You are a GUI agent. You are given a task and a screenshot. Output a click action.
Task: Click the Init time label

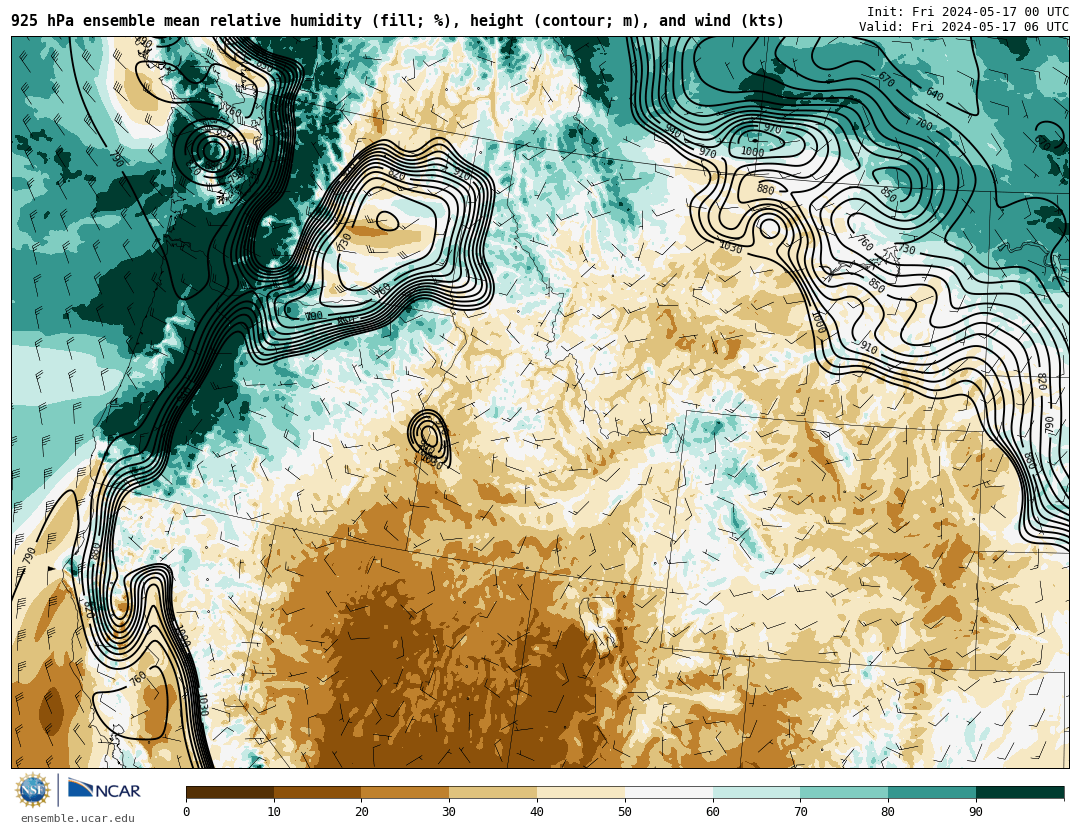point(968,12)
